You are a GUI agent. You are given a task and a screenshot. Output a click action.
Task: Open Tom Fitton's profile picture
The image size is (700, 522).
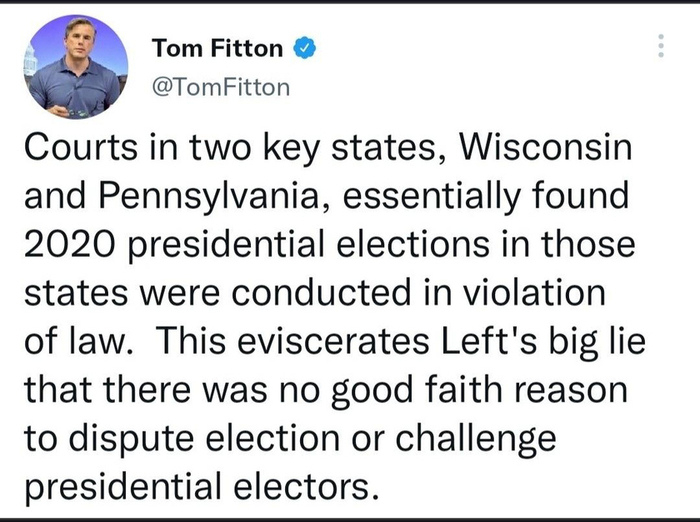(77, 66)
